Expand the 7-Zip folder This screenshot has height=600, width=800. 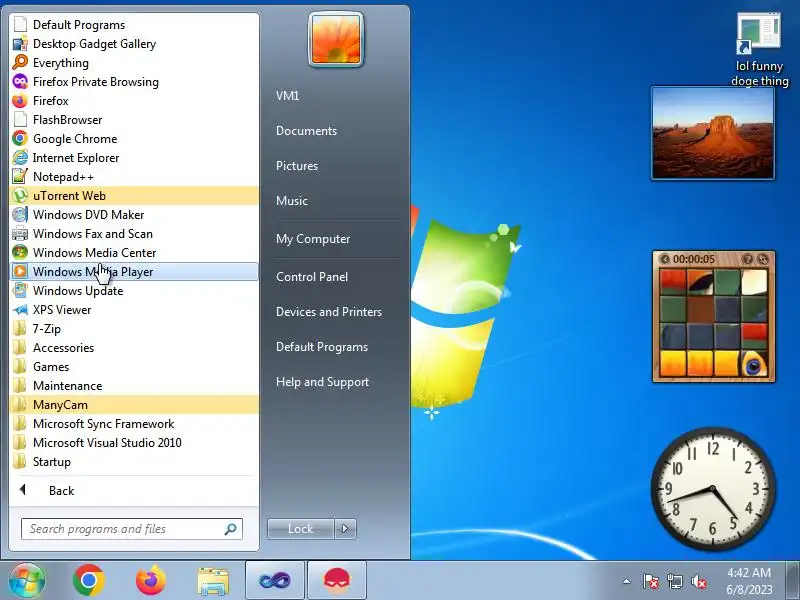[134, 329]
